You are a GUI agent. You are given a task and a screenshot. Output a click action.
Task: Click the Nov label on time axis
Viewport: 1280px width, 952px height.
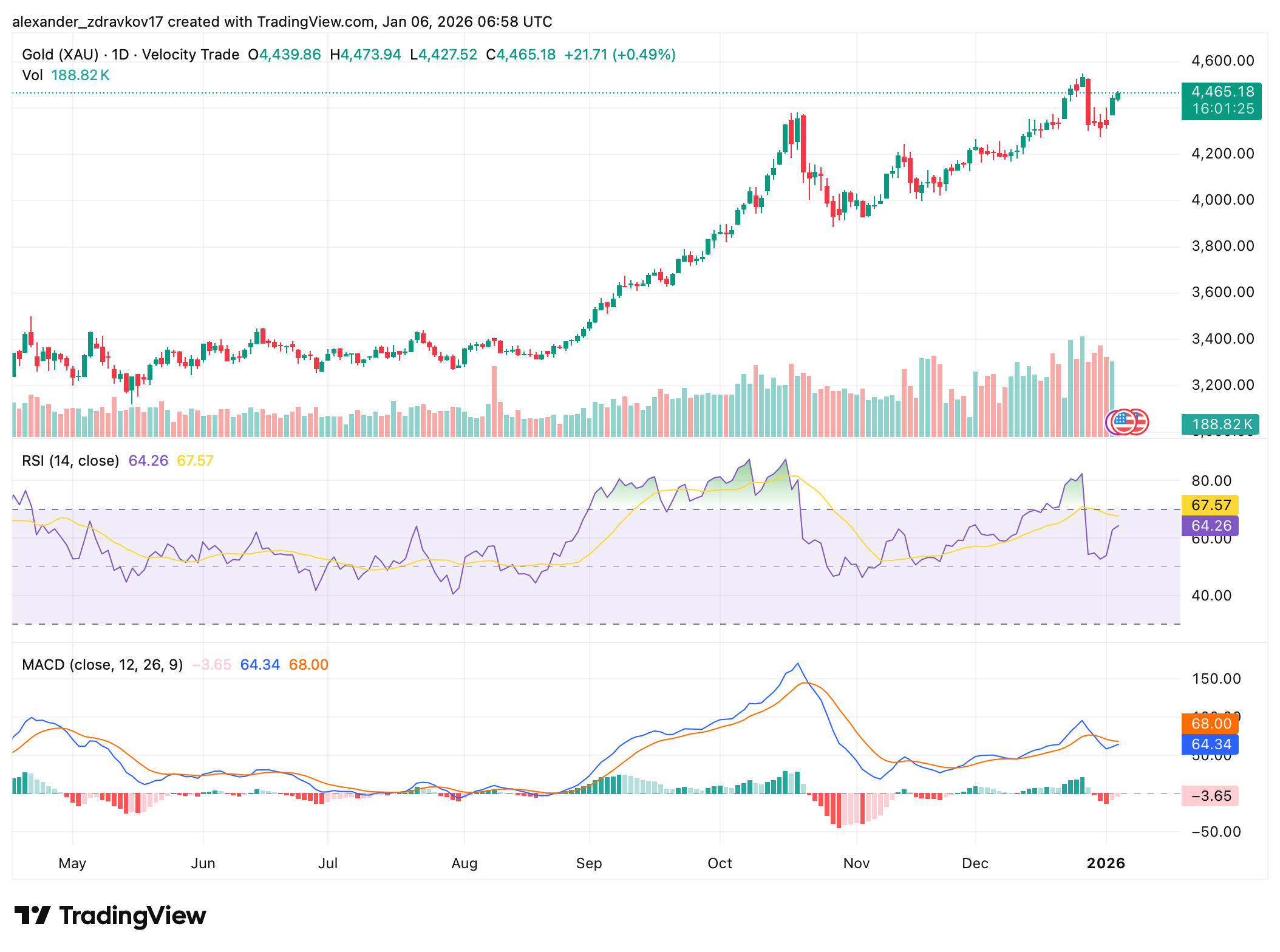(x=856, y=863)
